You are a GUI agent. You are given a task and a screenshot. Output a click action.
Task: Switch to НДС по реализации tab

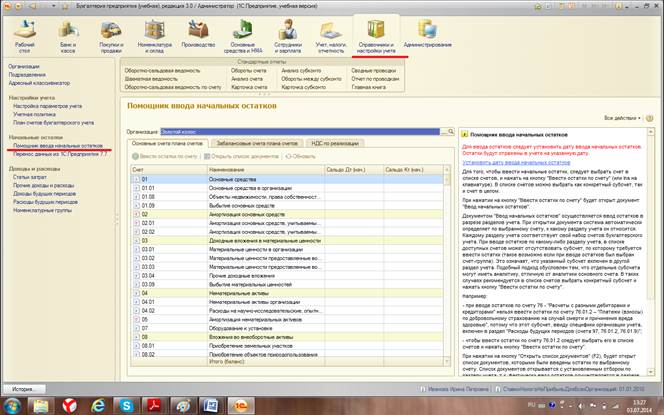[336, 144]
